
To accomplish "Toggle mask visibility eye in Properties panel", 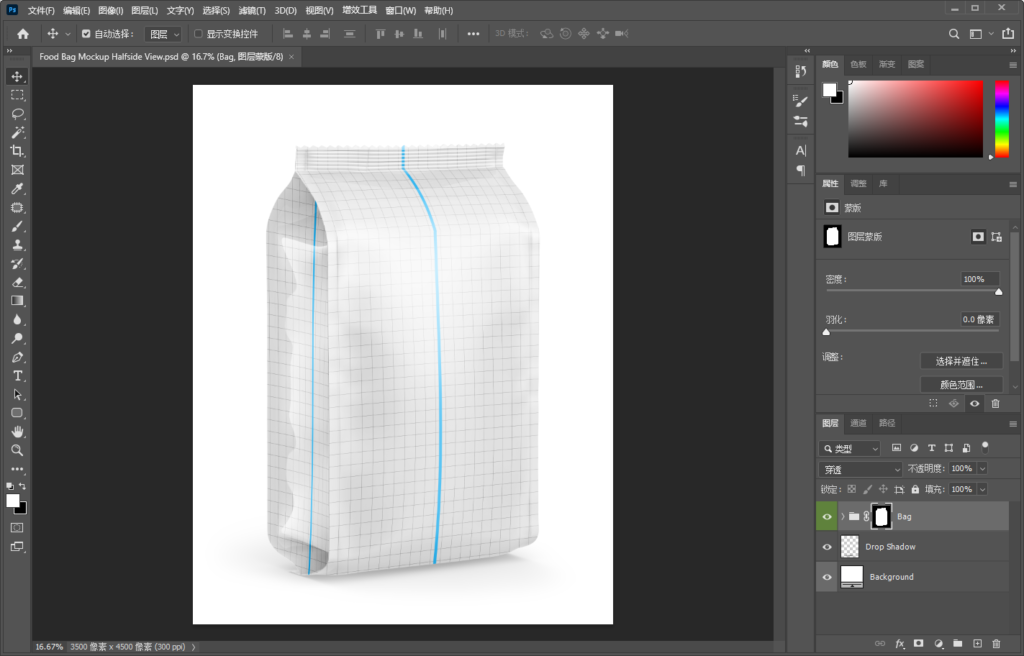I will click(974, 404).
